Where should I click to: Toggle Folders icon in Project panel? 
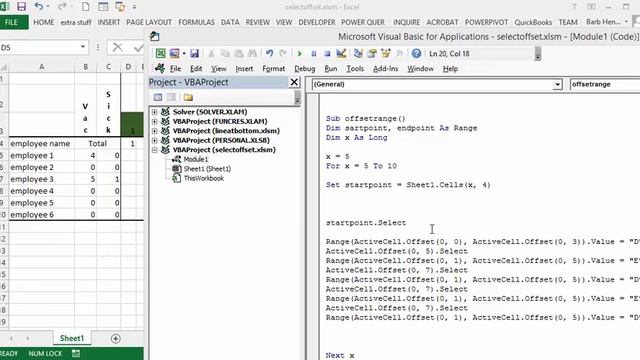(188, 97)
